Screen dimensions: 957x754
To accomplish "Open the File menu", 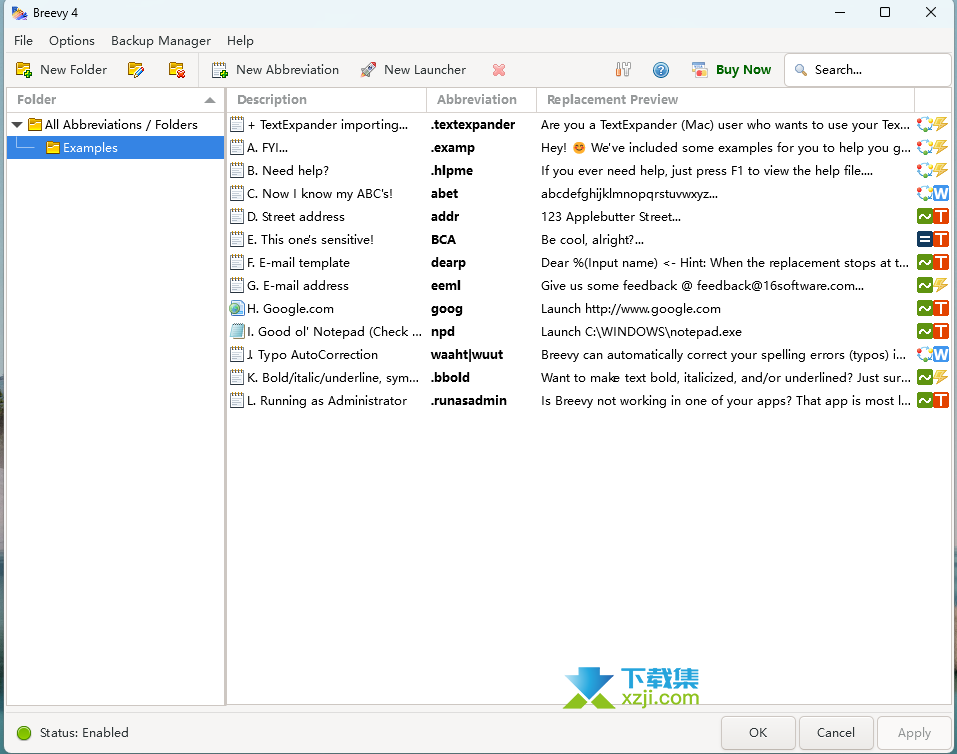I will 23,41.
